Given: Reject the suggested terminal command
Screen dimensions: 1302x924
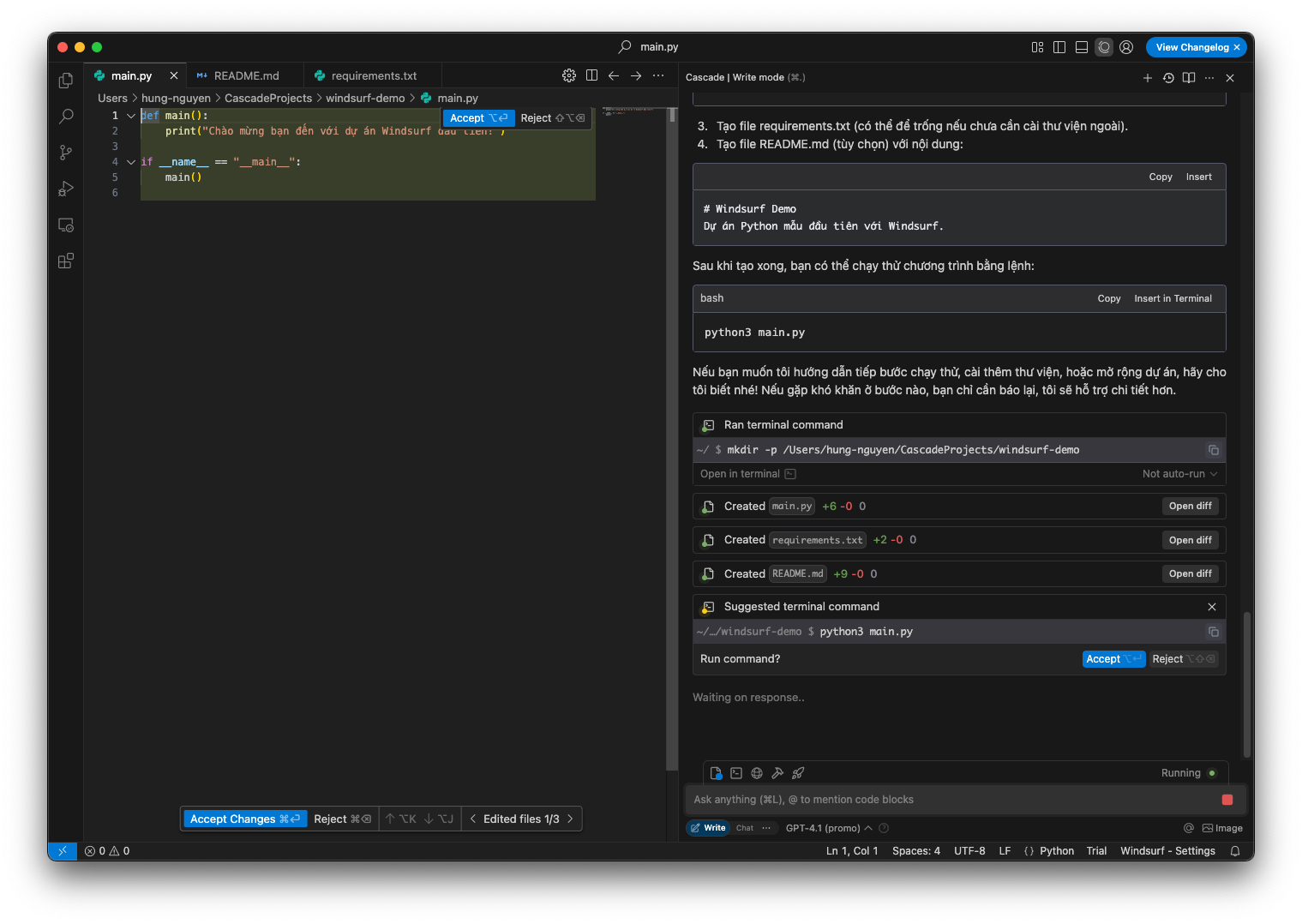Looking at the screenshot, I should point(1183,659).
